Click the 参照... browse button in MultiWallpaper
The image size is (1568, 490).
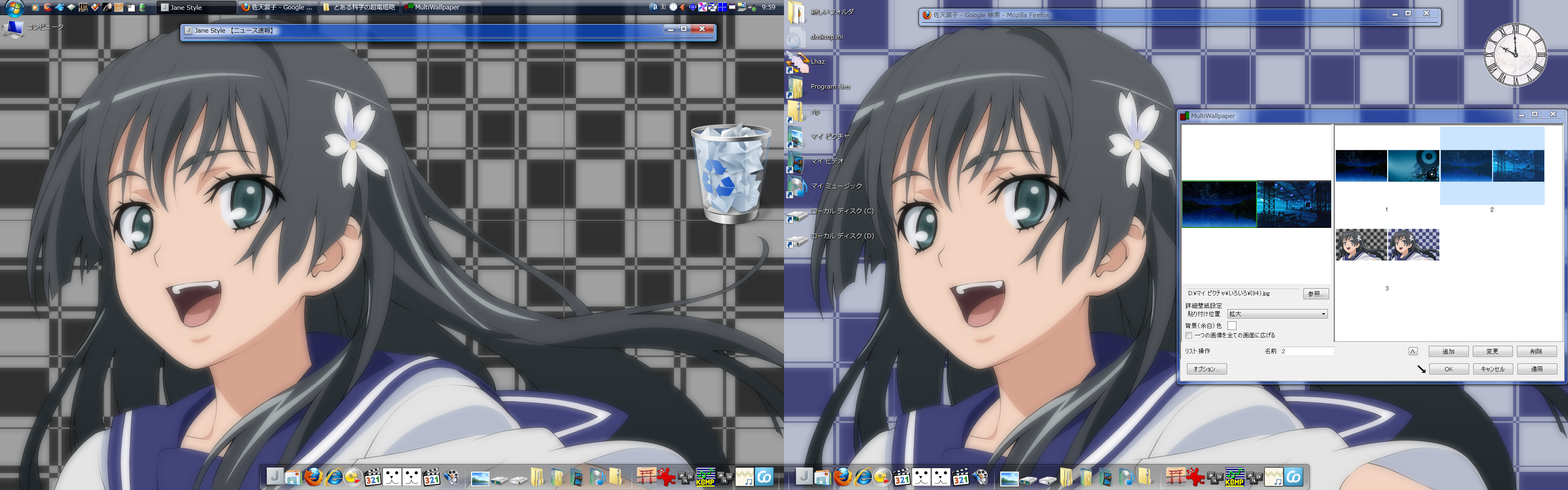pos(1315,294)
